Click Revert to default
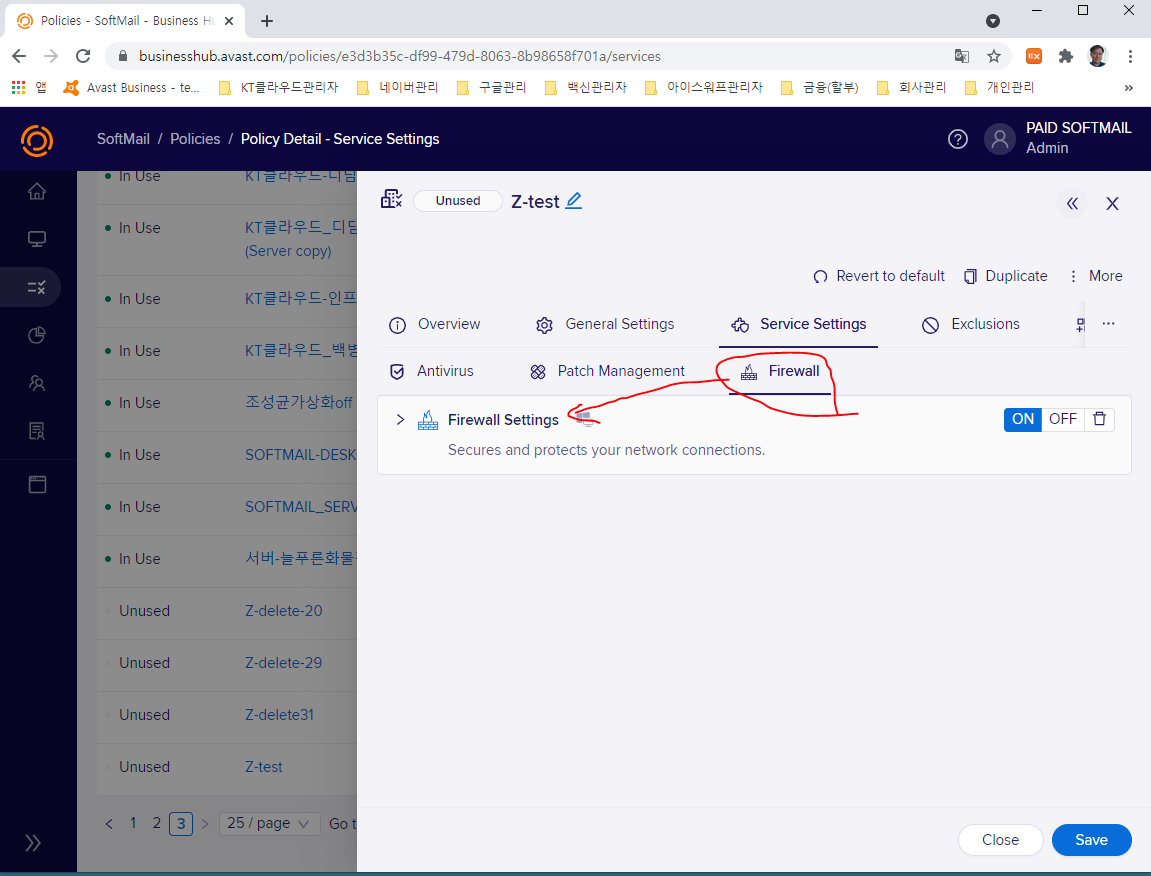 click(x=879, y=276)
